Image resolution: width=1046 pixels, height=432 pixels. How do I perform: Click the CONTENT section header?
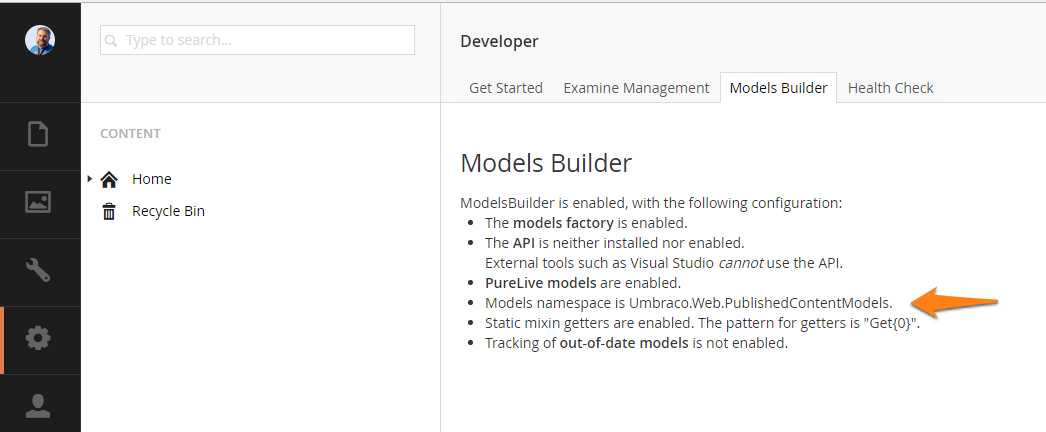130,133
